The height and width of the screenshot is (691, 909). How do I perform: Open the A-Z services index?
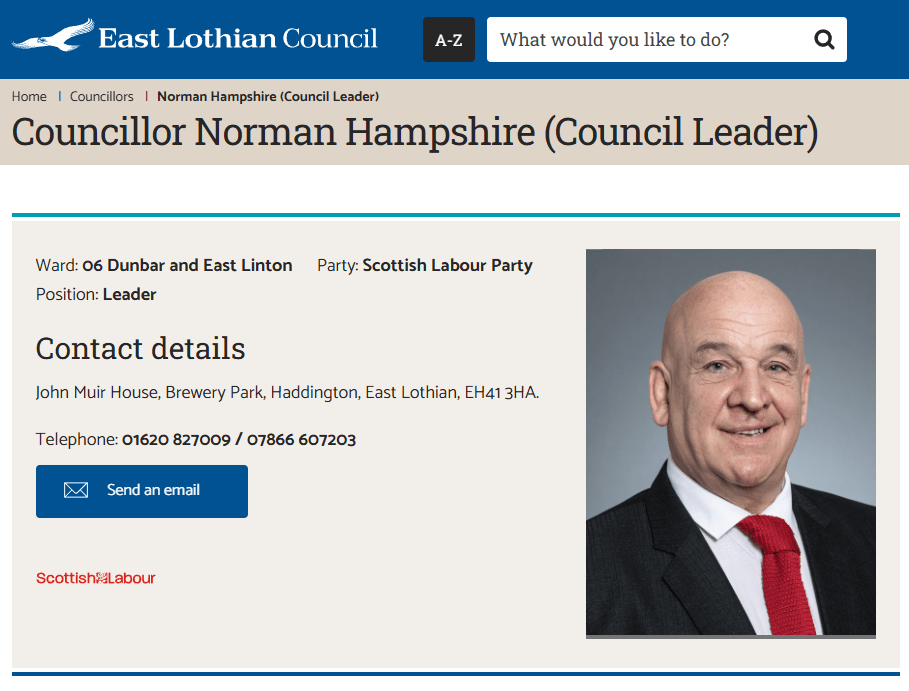coord(449,40)
